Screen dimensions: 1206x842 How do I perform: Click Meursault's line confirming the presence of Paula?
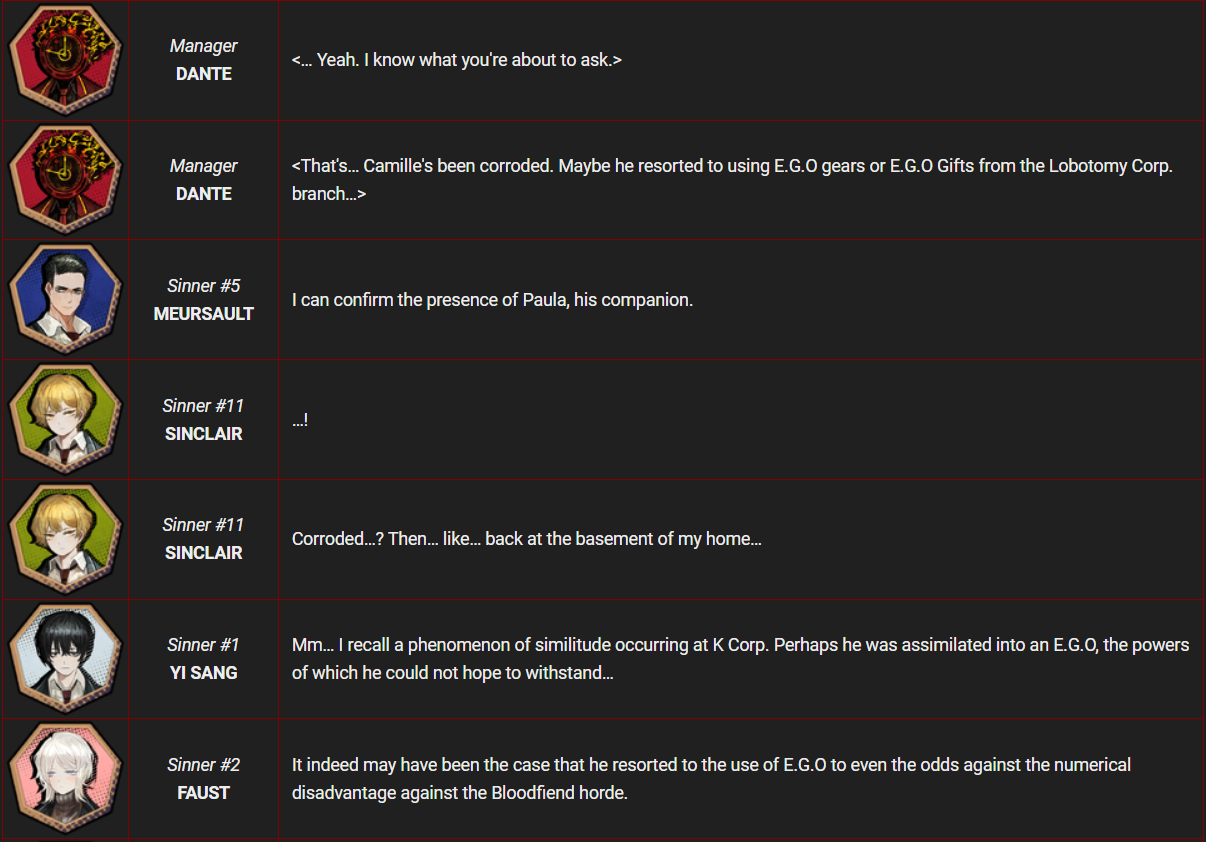point(492,300)
